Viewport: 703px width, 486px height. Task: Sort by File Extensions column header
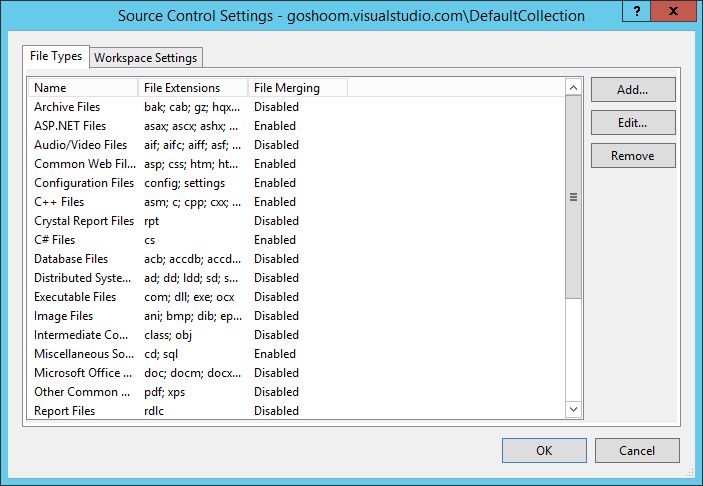point(193,88)
